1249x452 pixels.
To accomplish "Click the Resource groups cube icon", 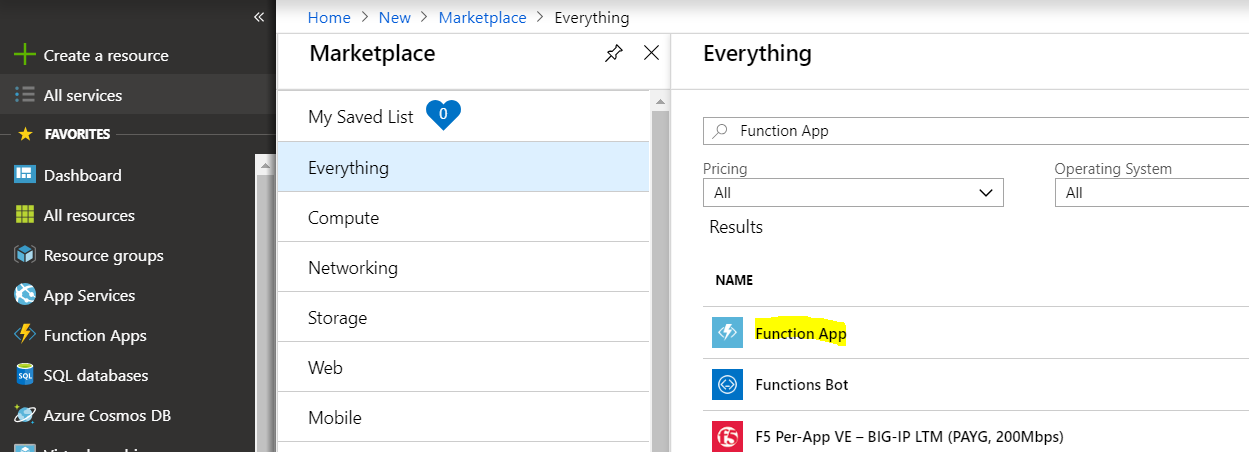I will (x=25, y=255).
